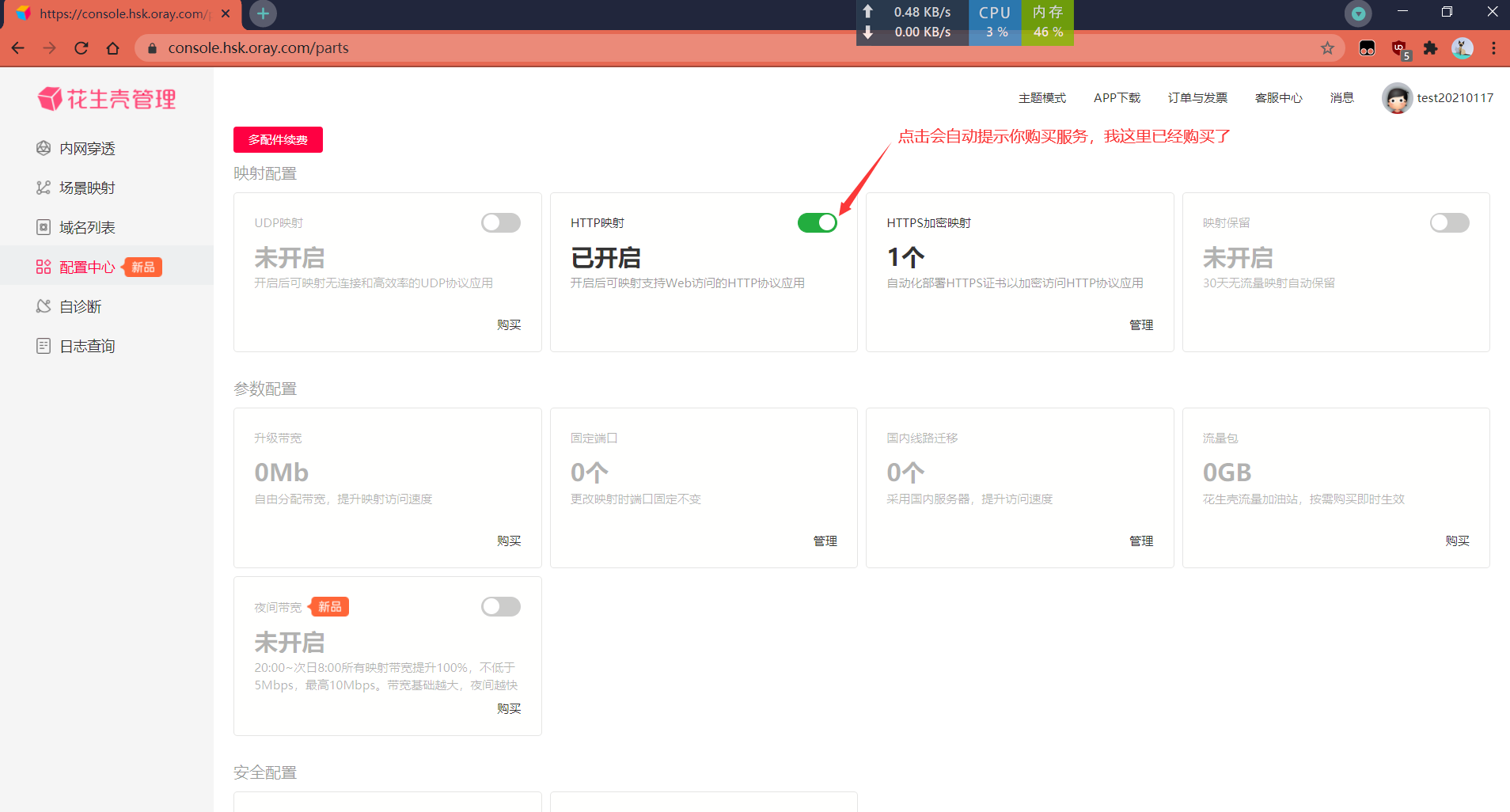Screen dimensions: 1510x812
Task: Open 主题模式 in the top navigation
Action: point(1042,98)
